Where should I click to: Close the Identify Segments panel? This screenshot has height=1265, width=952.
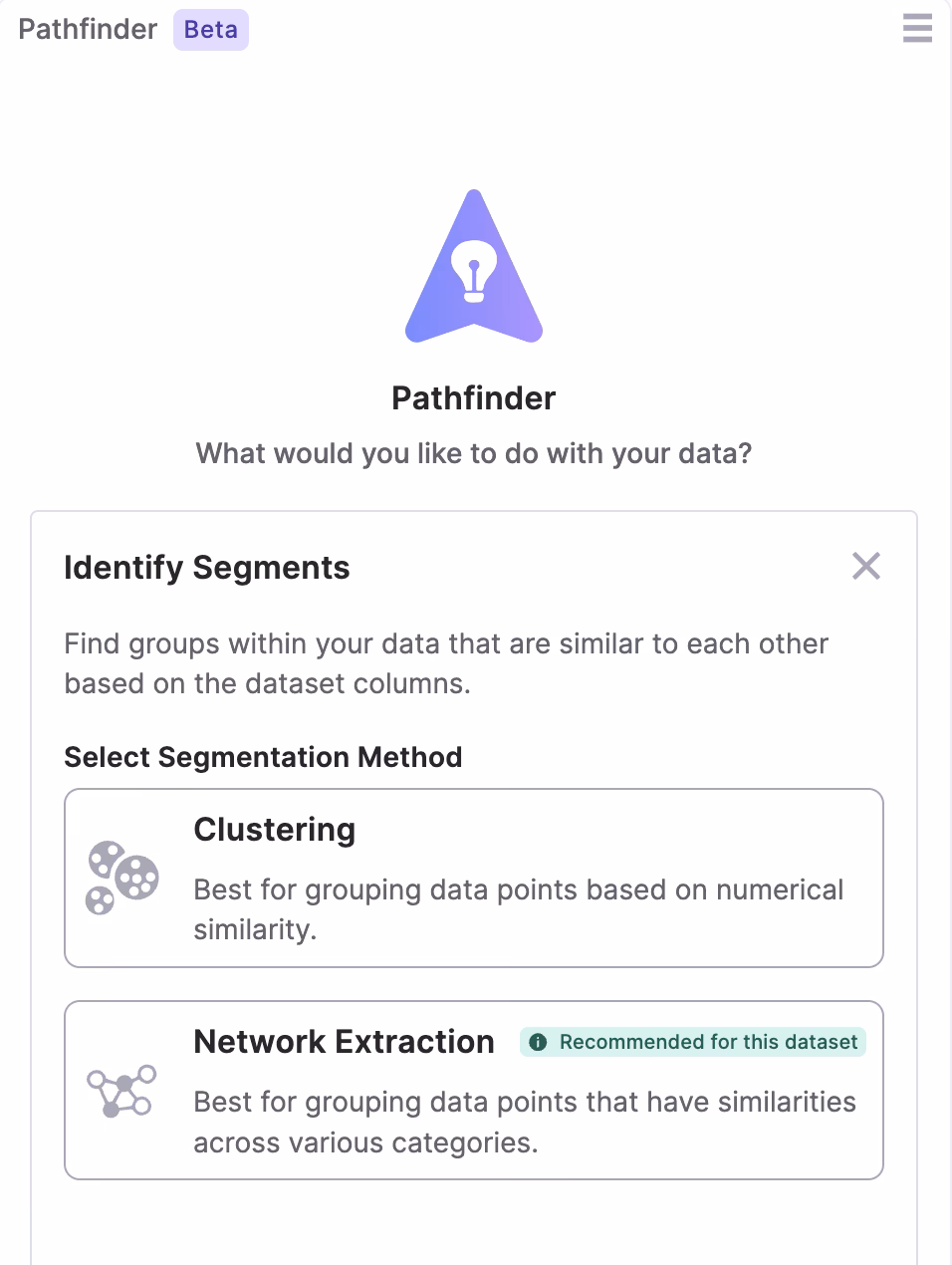click(866, 566)
